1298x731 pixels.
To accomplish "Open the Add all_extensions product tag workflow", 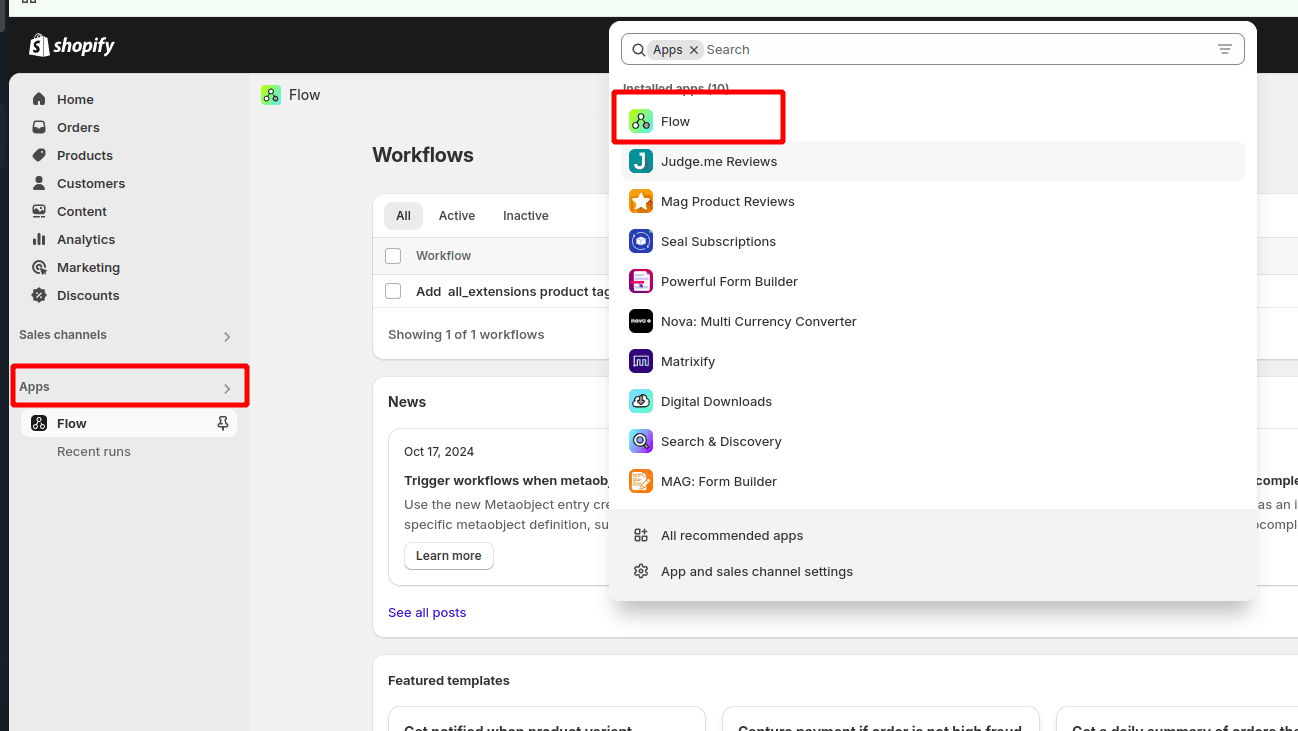I will click(513, 291).
